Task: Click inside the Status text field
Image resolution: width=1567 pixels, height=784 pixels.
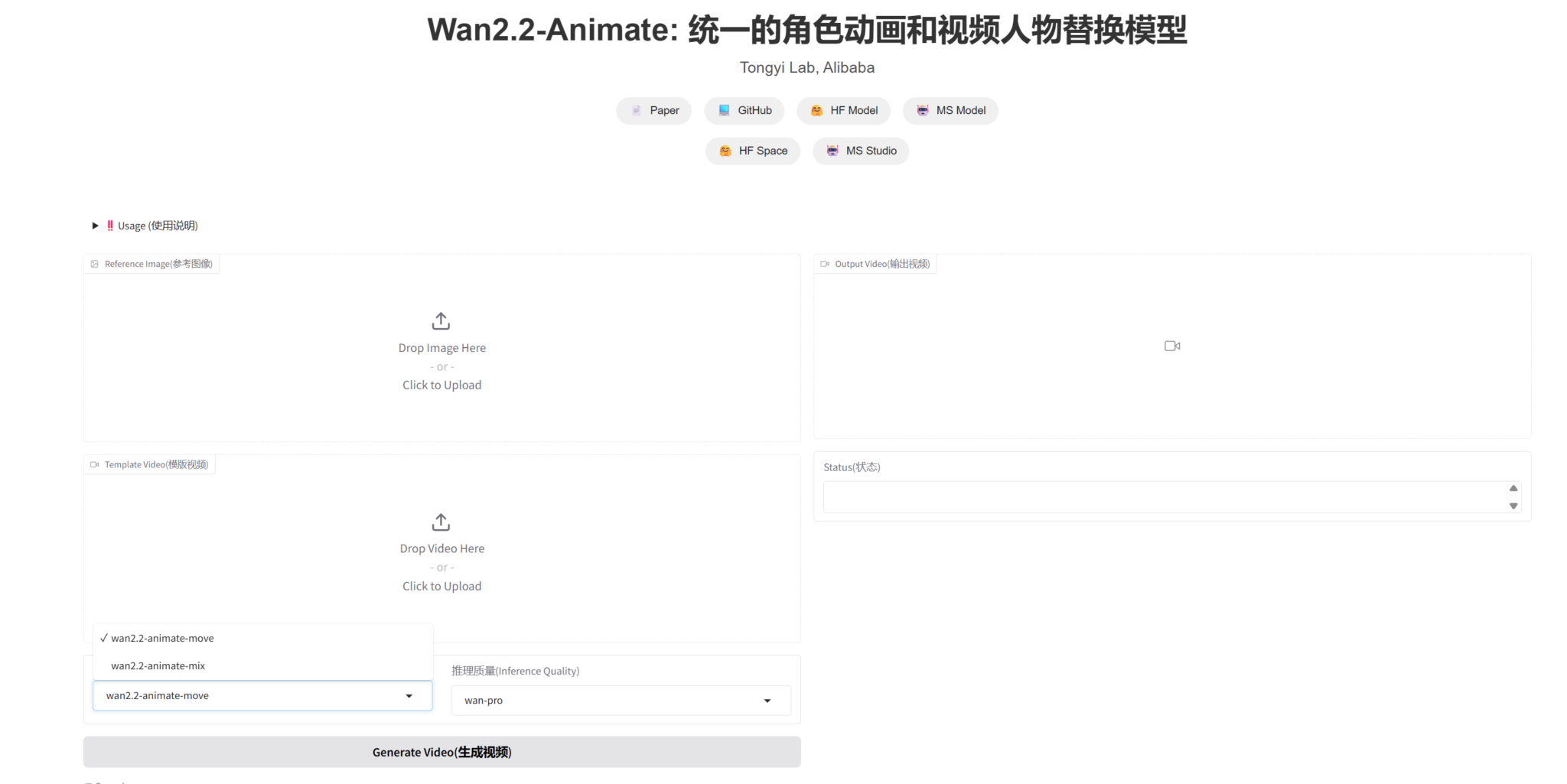Action: [x=1148, y=496]
